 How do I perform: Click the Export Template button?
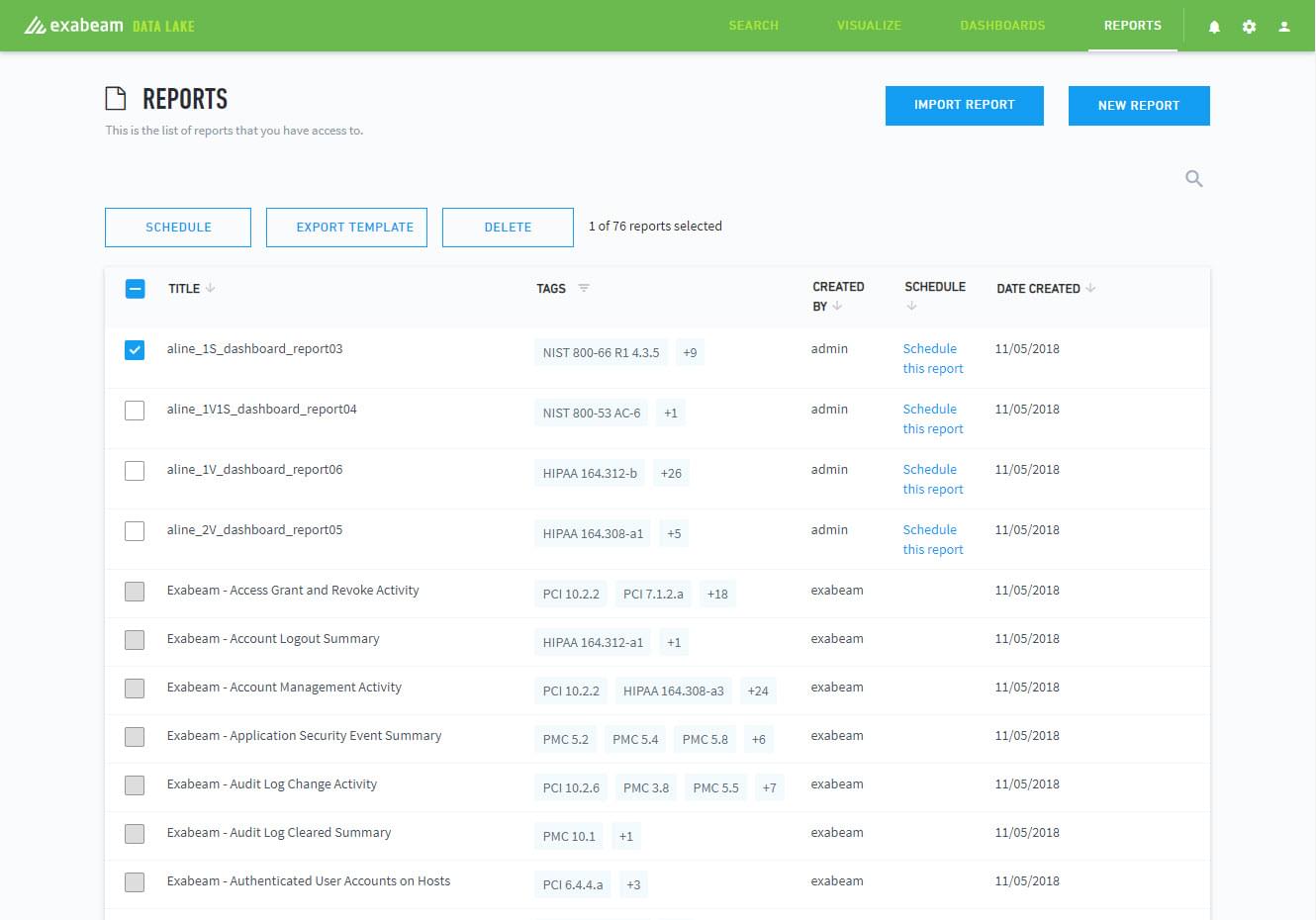pos(346,228)
